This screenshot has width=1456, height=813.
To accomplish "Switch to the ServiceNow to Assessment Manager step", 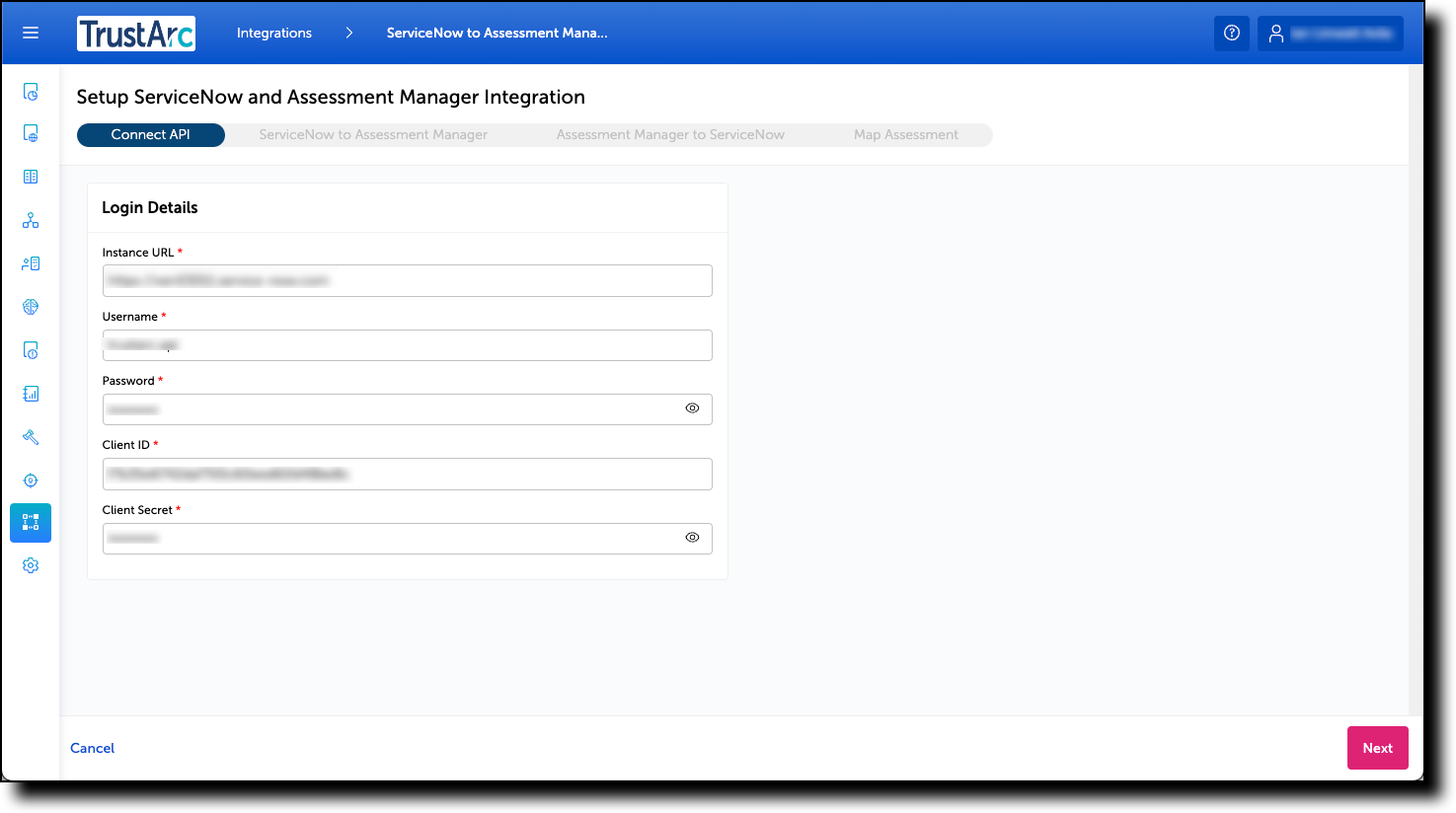I will tap(372, 134).
